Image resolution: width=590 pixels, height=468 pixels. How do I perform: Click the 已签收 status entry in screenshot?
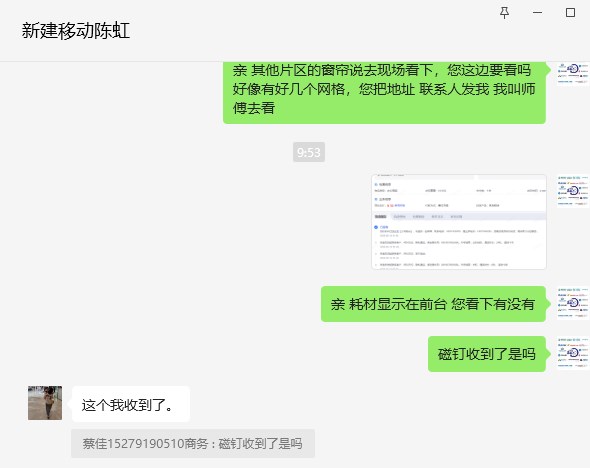pyautogui.click(x=384, y=227)
